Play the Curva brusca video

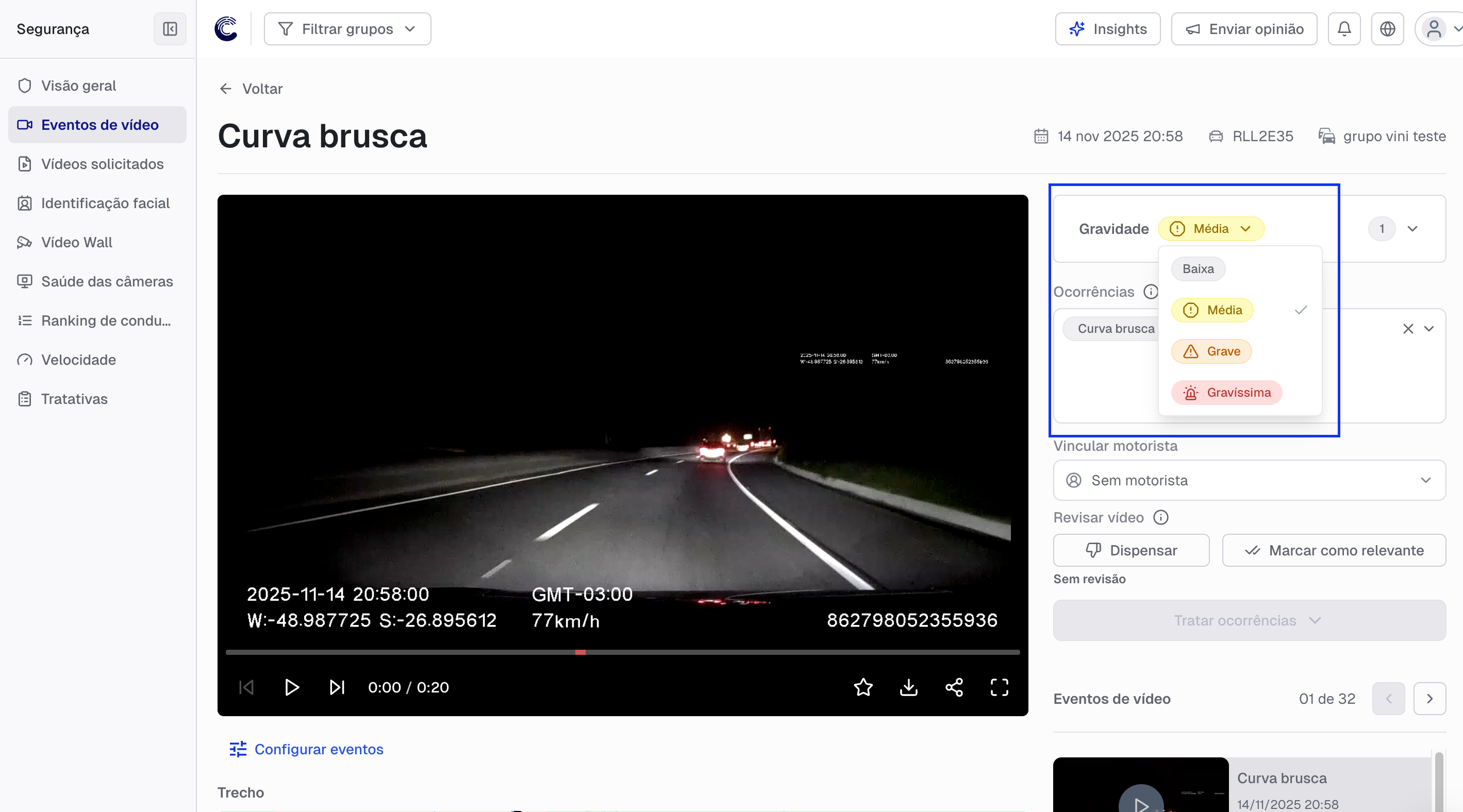pos(291,687)
